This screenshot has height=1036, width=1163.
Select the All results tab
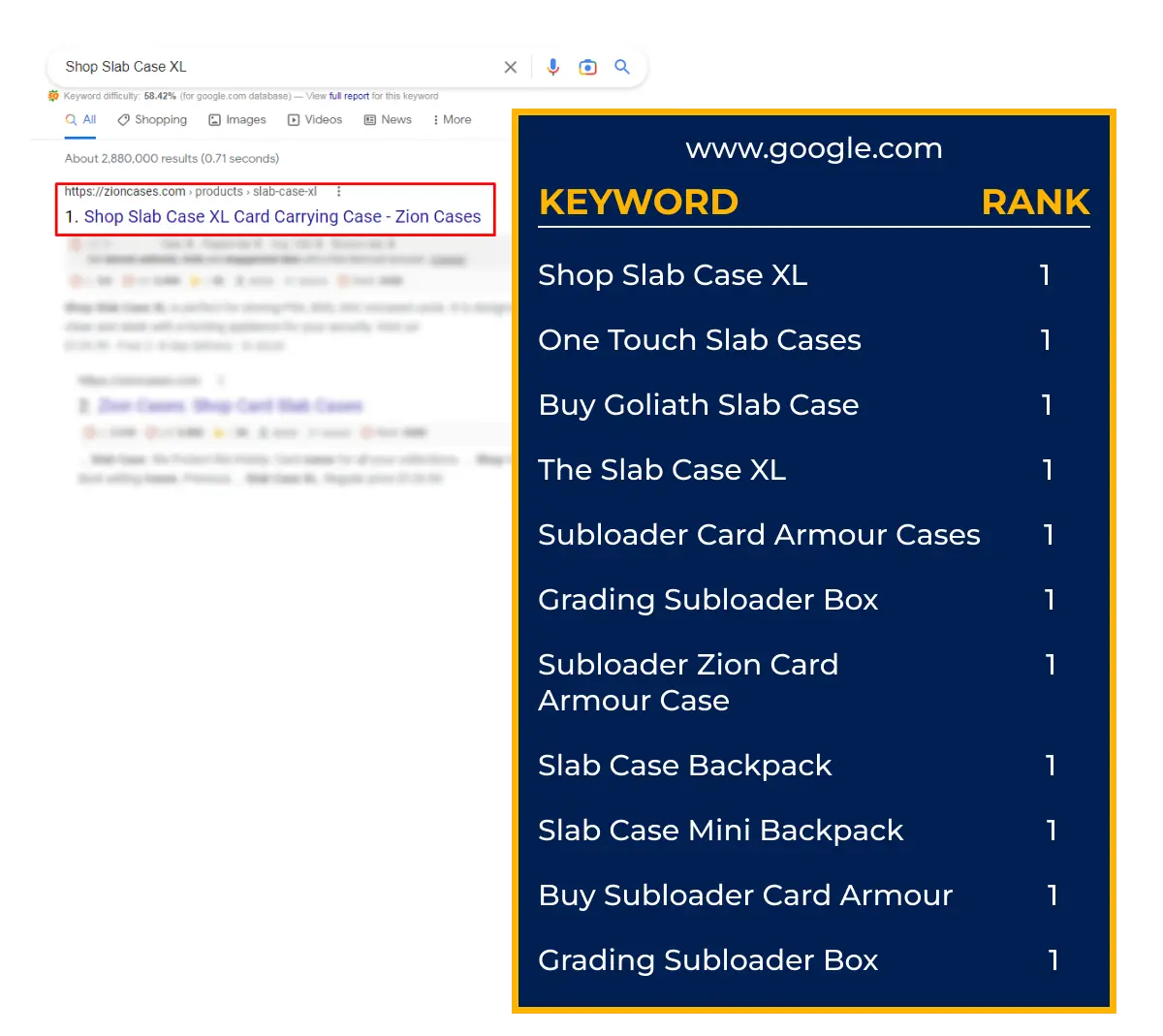point(81,120)
